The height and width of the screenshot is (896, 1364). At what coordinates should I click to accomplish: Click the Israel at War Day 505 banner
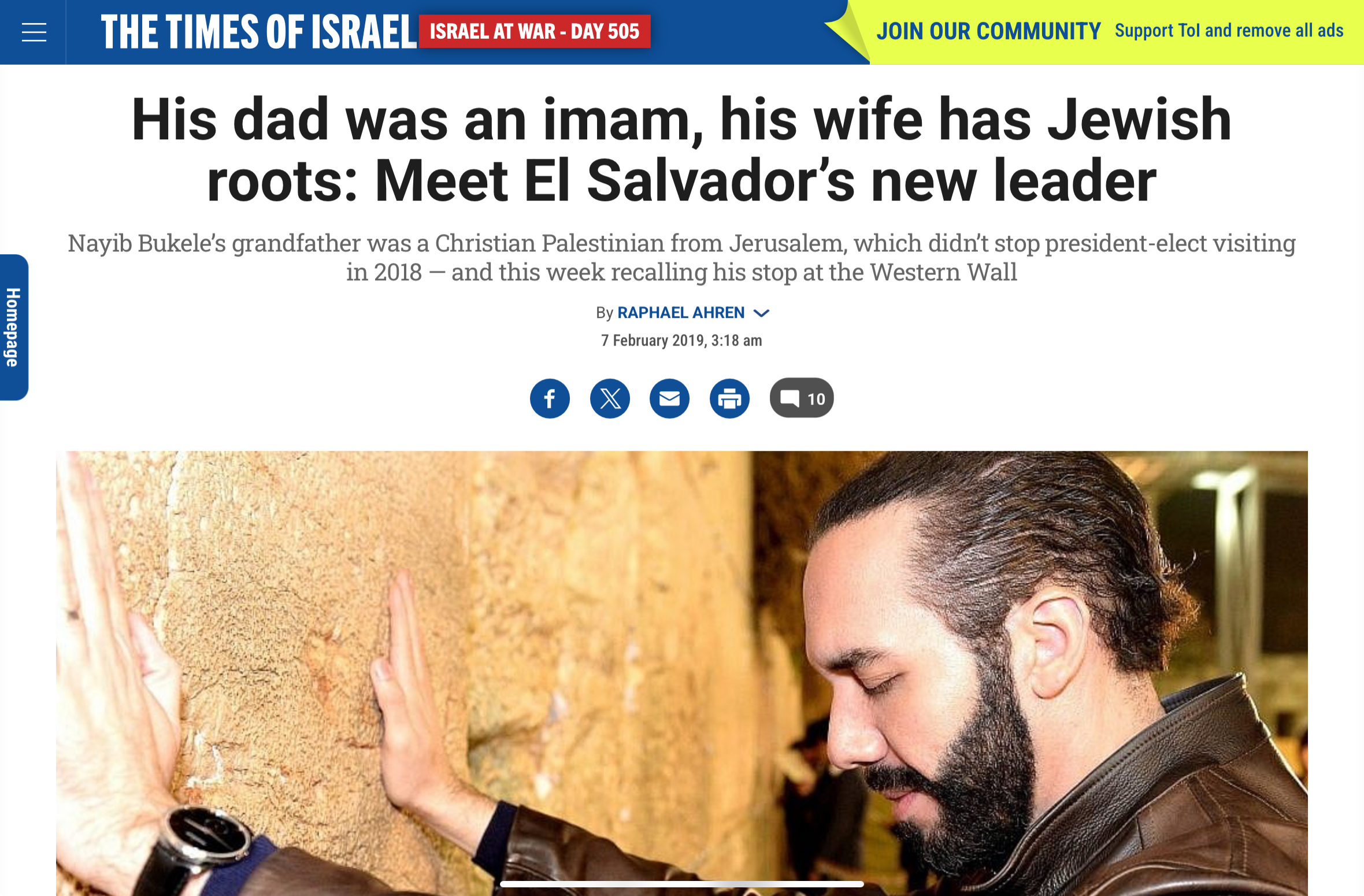[535, 31]
